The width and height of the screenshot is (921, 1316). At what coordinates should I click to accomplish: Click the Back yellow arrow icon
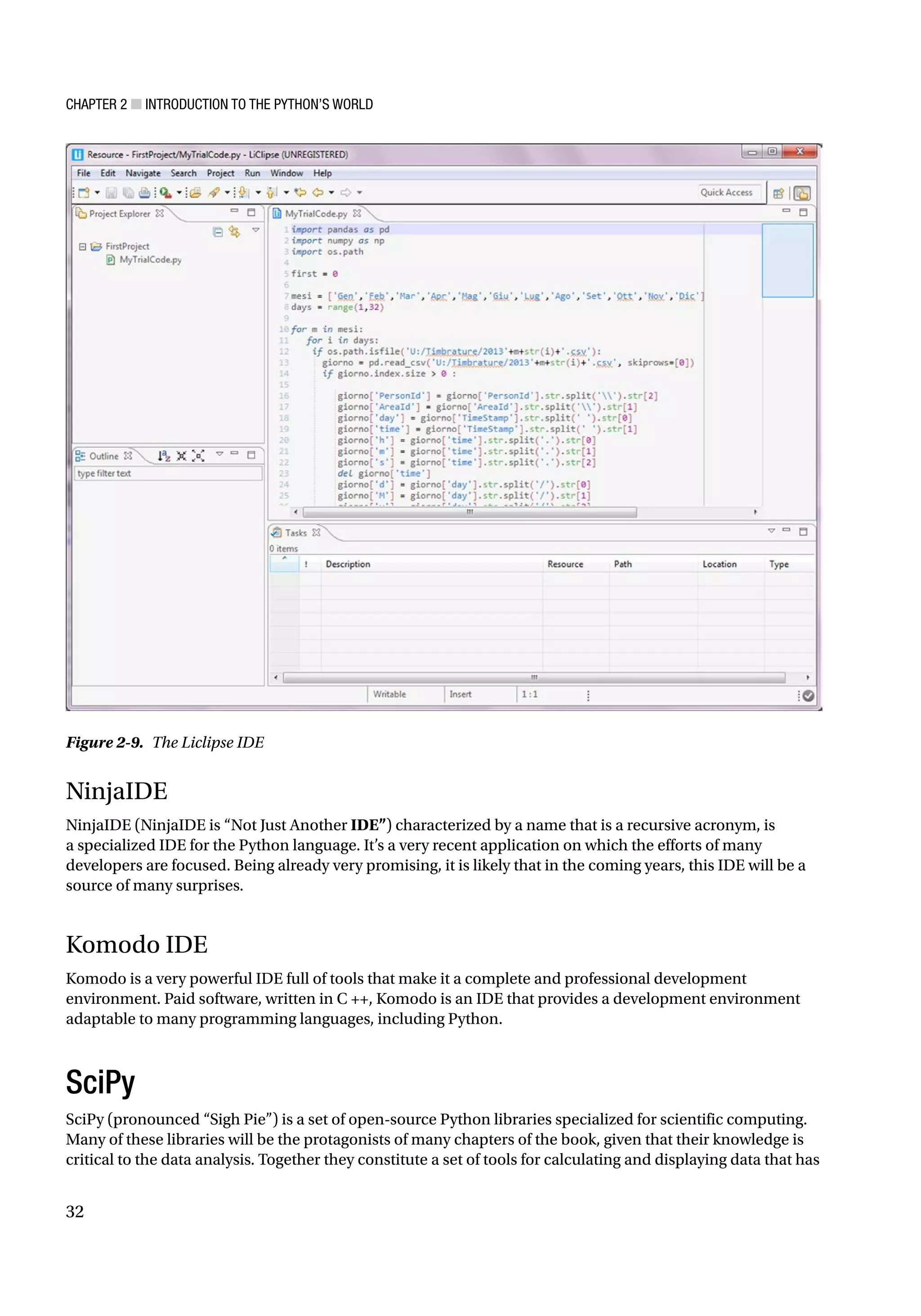(318, 192)
